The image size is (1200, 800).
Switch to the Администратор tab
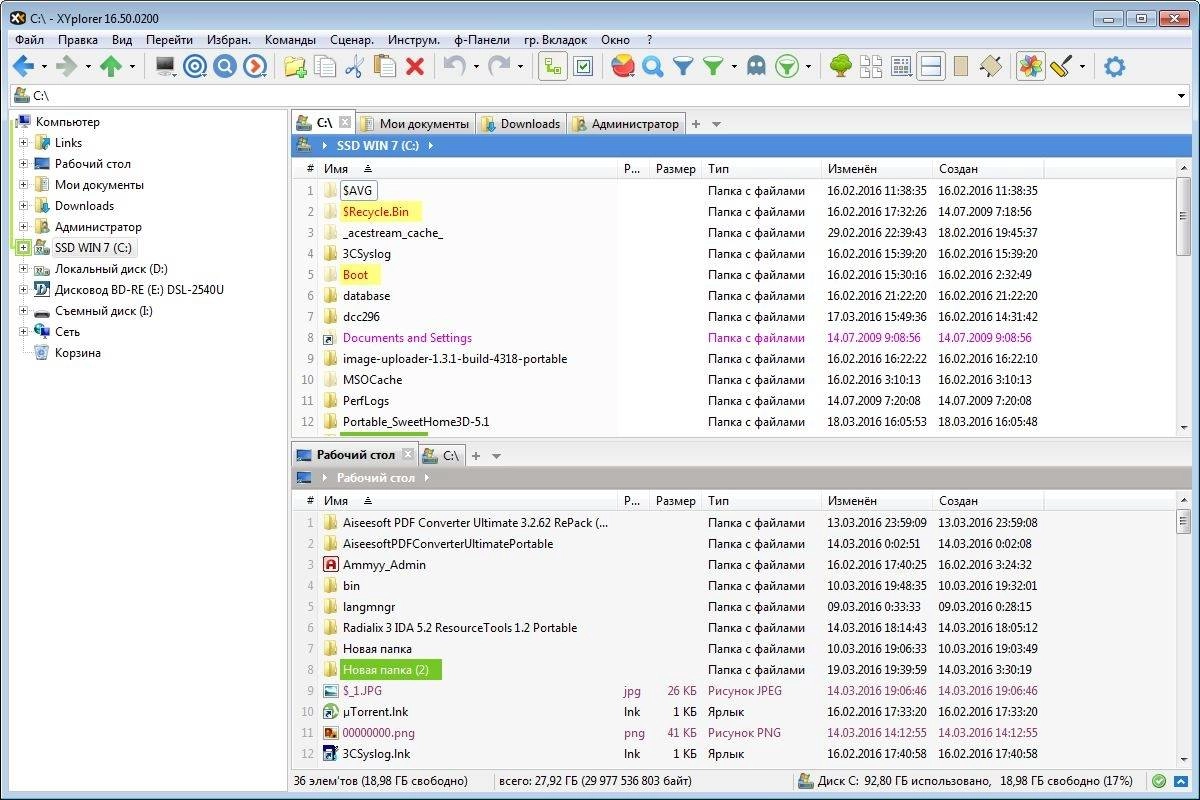coord(626,124)
